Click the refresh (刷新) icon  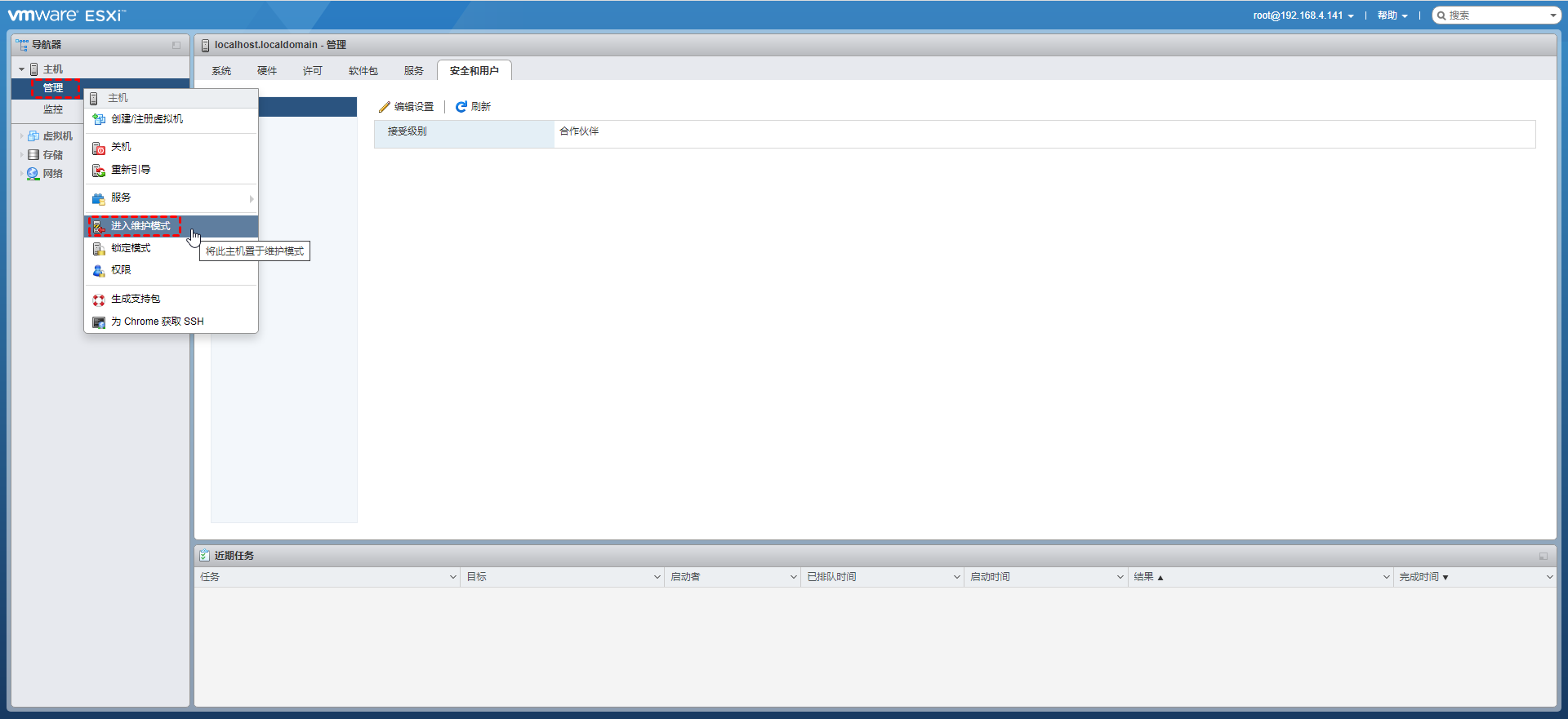461,107
